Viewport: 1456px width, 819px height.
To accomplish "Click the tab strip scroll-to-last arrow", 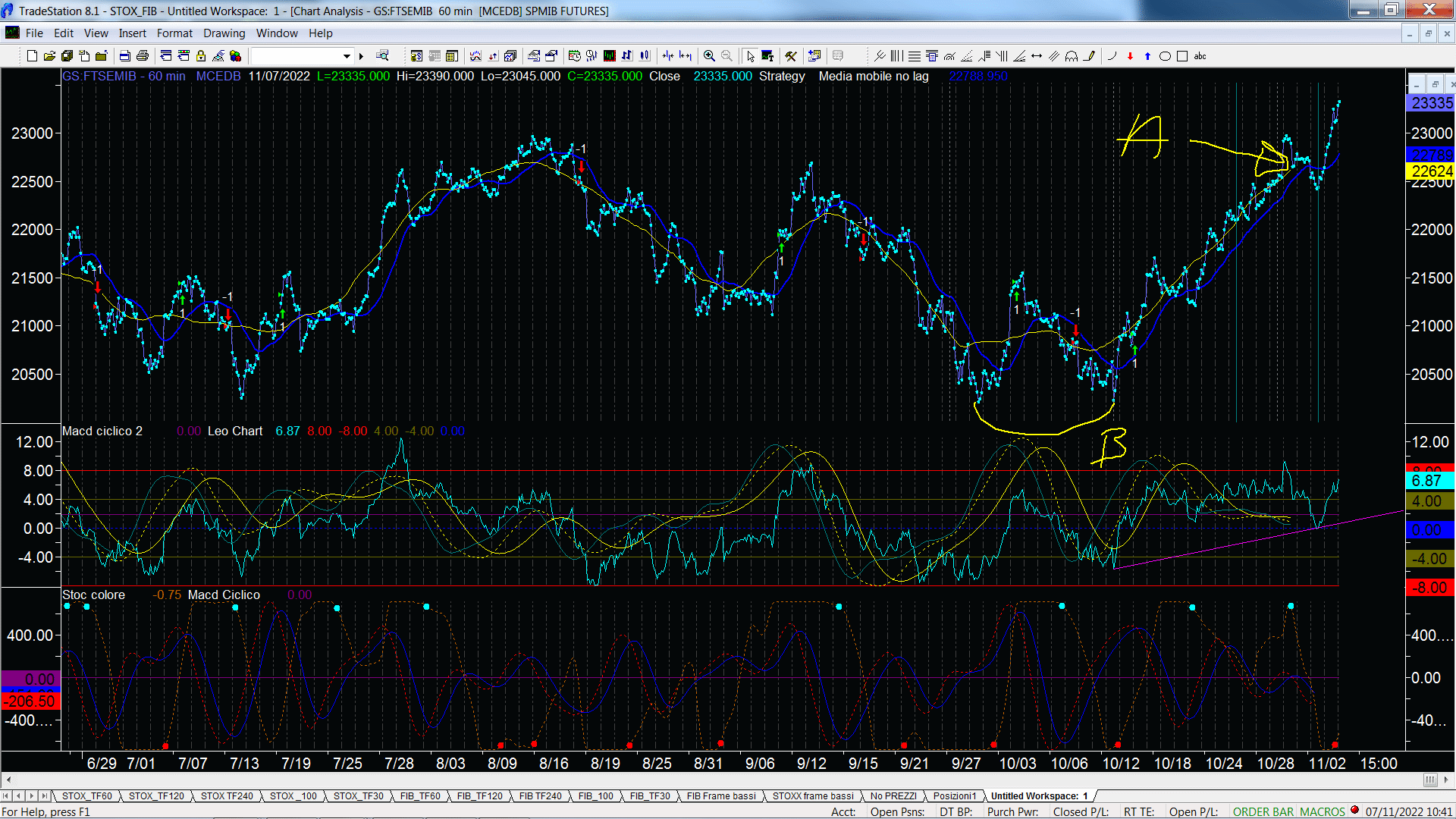I will coord(45,796).
